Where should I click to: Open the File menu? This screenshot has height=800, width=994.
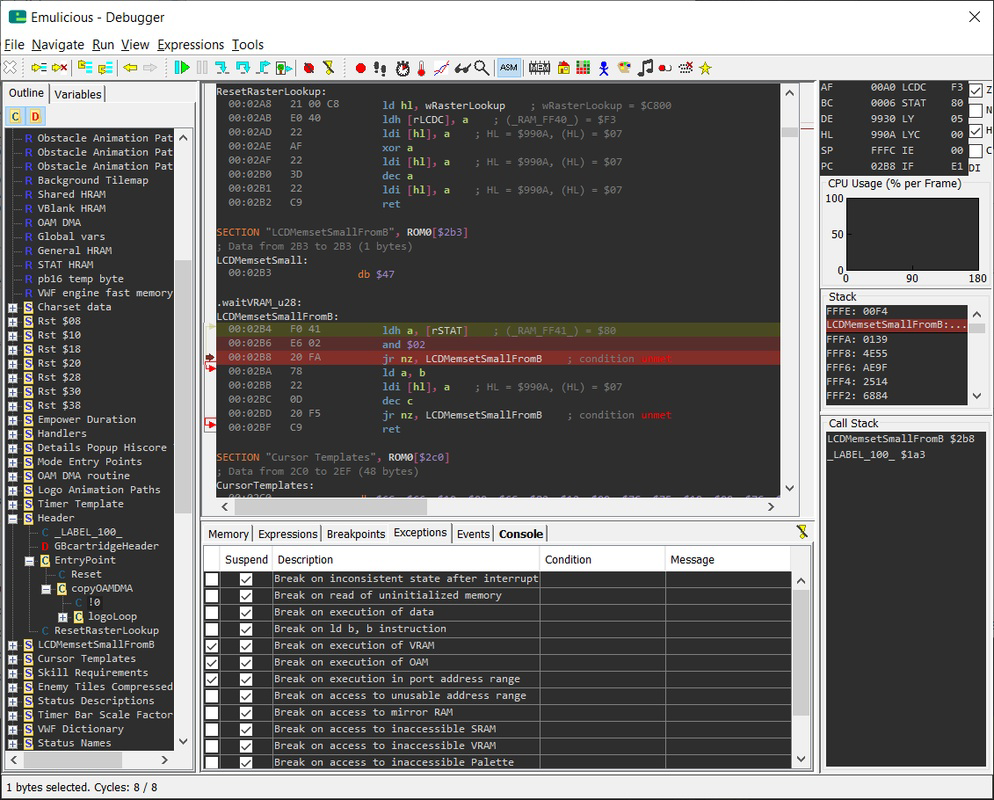point(14,44)
